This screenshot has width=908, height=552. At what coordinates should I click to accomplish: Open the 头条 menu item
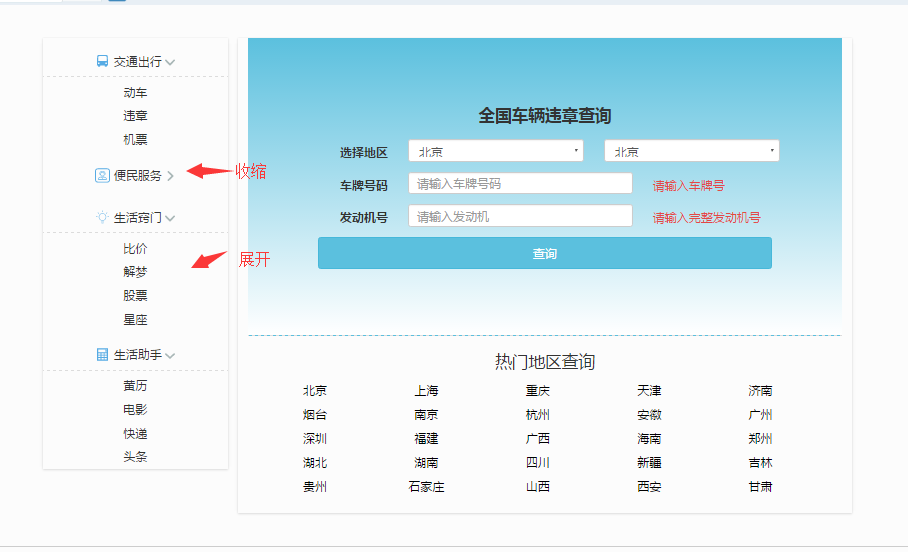pyautogui.click(x=136, y=456)
